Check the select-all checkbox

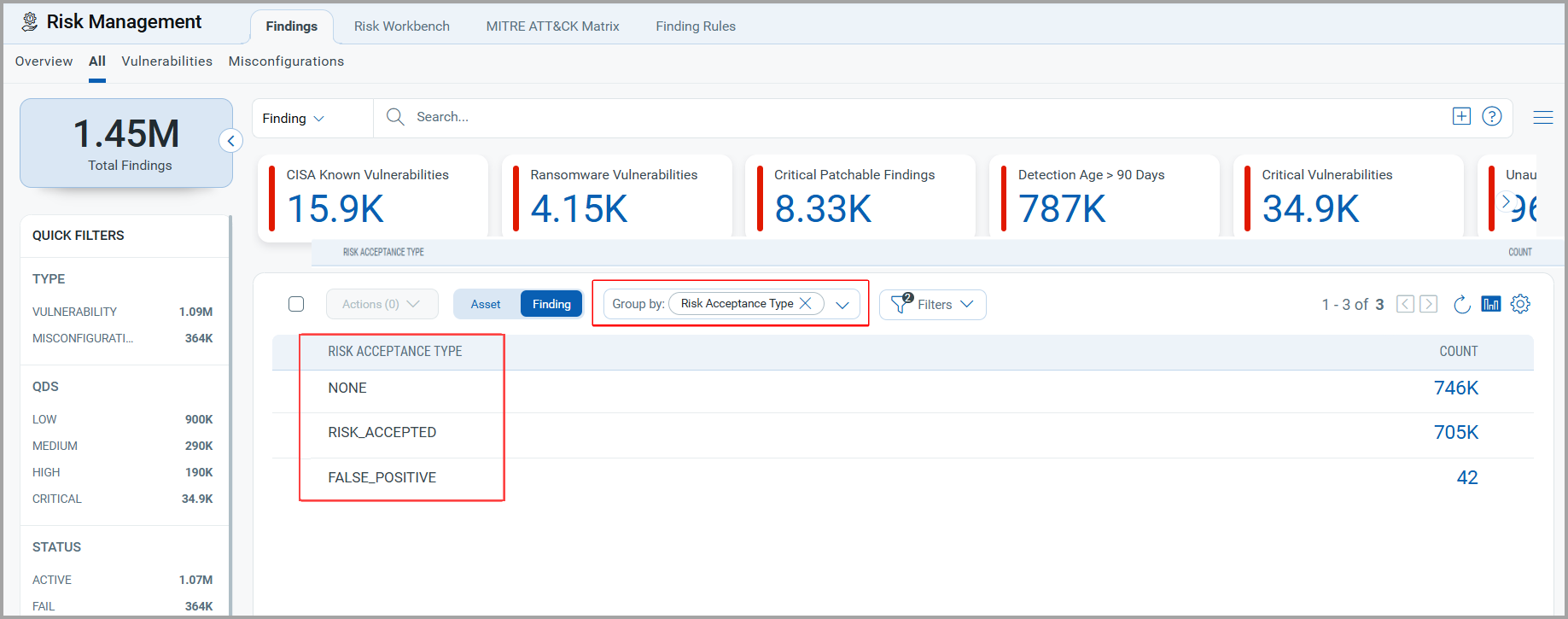[x=296, y=304]
